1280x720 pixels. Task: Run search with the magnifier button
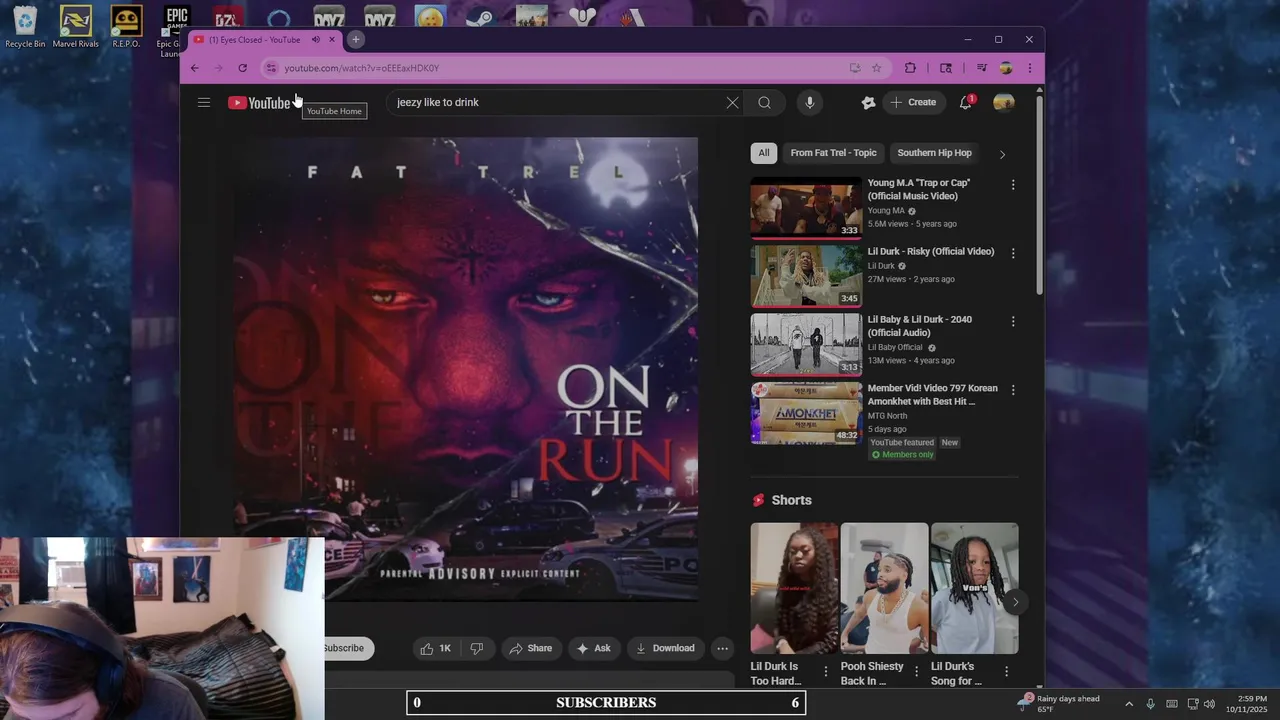[x=764, y=102]
